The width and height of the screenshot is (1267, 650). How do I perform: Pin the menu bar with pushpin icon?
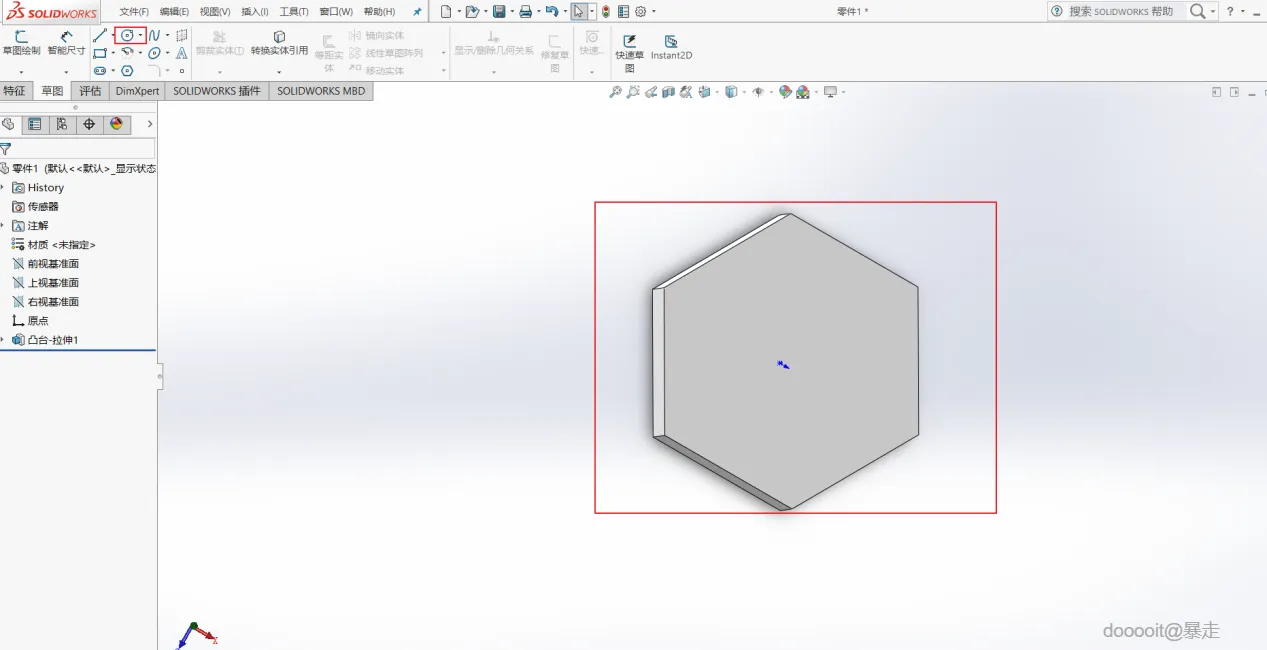(x=417, y=12)
